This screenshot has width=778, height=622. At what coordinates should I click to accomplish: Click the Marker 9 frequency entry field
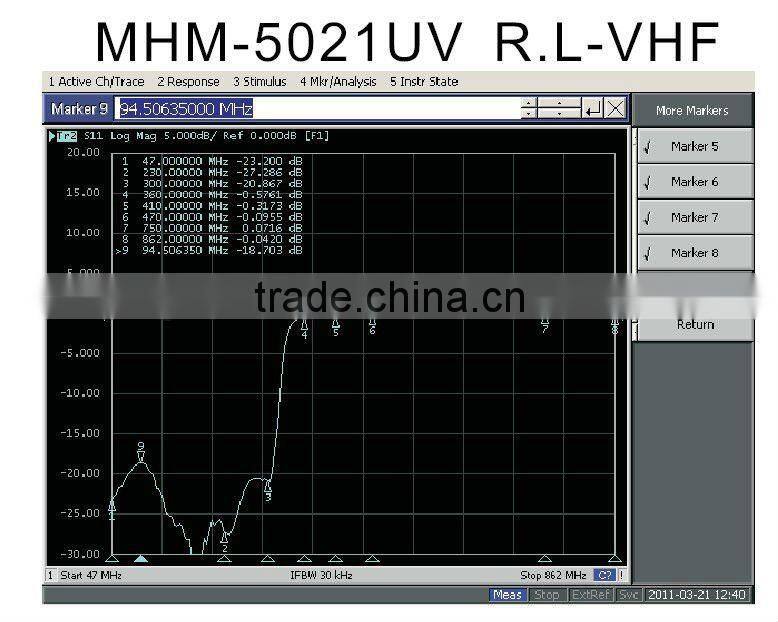coord(318,108)
